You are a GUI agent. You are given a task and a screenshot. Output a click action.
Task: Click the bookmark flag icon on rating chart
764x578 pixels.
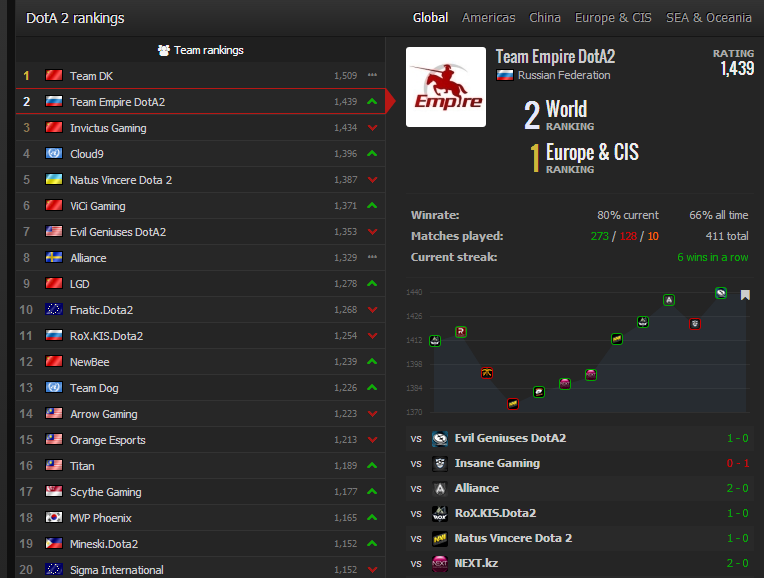pyautogui.click(x=745, y=295)
